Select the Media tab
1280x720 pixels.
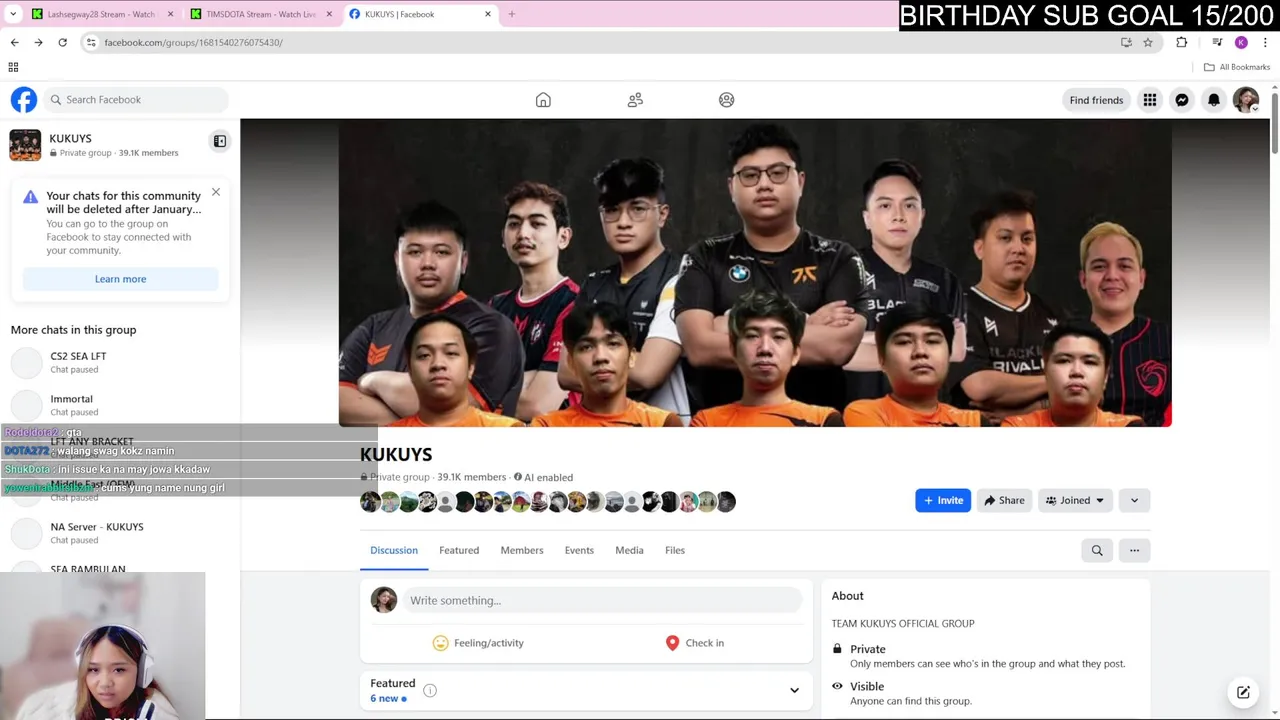(629, 550)
